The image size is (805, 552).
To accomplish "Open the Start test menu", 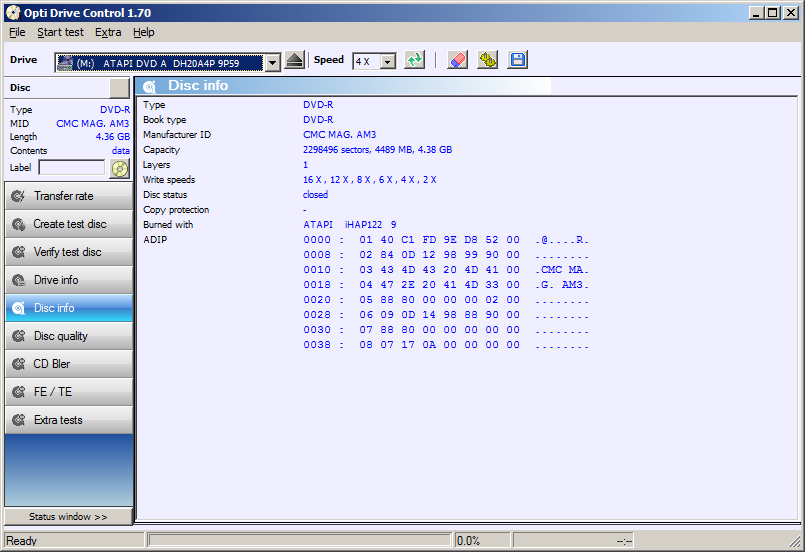I will tap(60, 32).
